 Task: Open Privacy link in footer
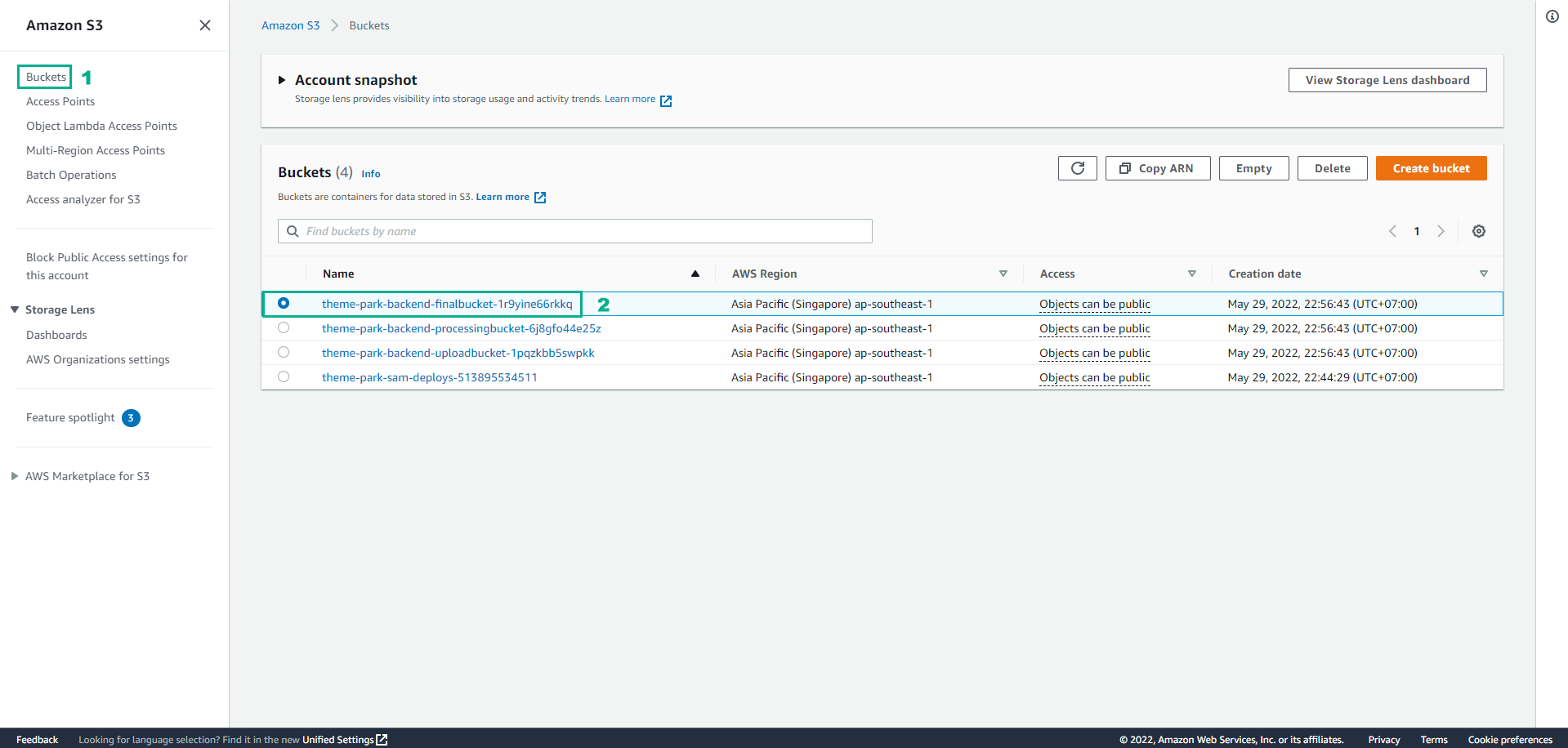[1384, 740]
